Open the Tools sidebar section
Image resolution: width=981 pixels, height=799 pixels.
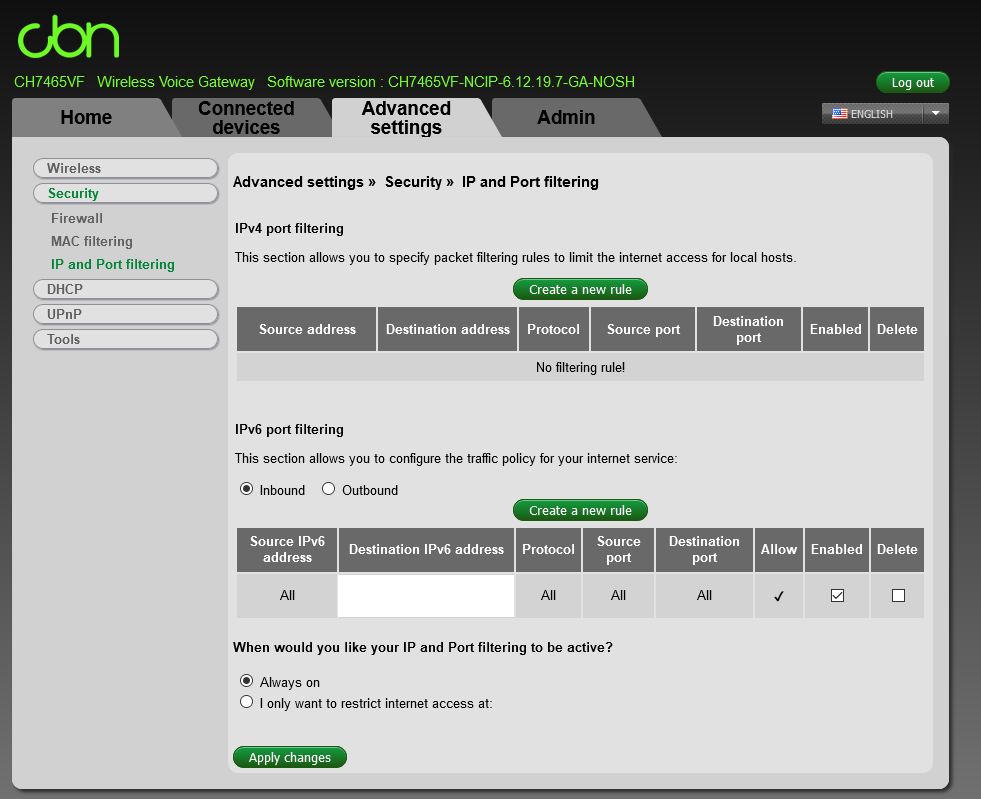tap(125, 339)
